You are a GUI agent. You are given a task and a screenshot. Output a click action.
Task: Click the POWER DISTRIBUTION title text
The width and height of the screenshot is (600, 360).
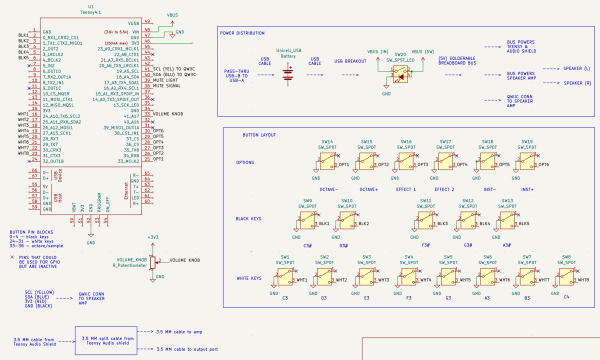point(242,33)
